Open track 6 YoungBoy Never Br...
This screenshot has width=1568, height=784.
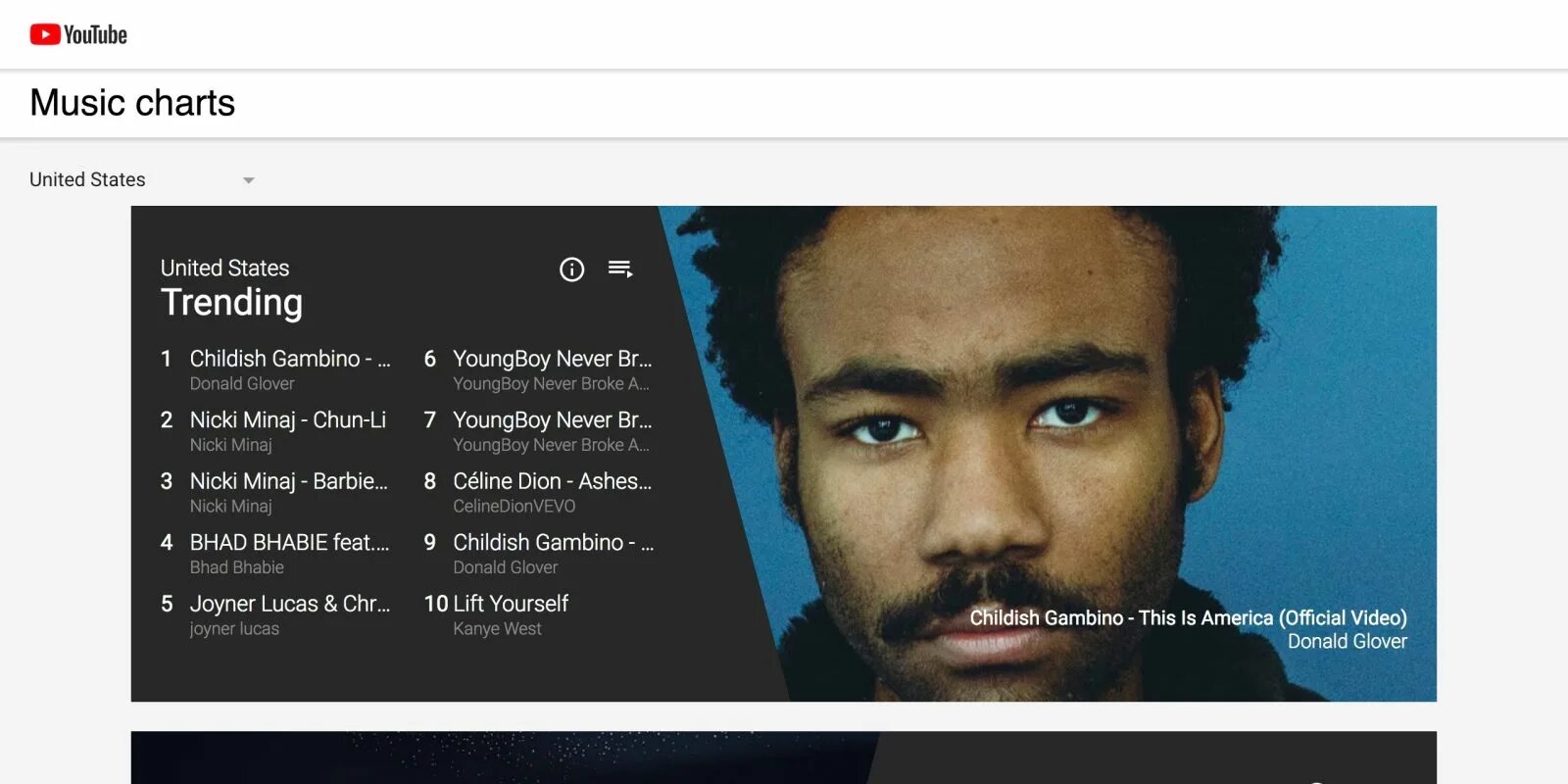pos(553,359)
